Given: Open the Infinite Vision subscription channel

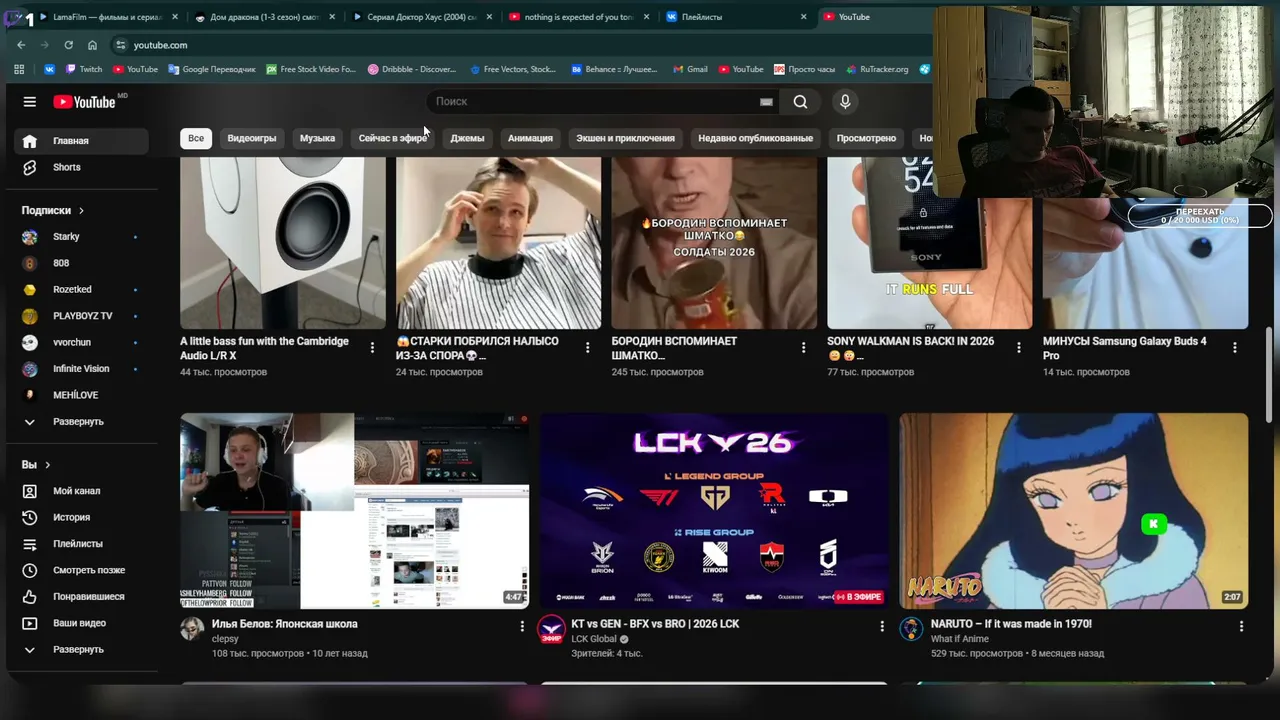Looking at the screenshot, I should click(x=80, y=369).
